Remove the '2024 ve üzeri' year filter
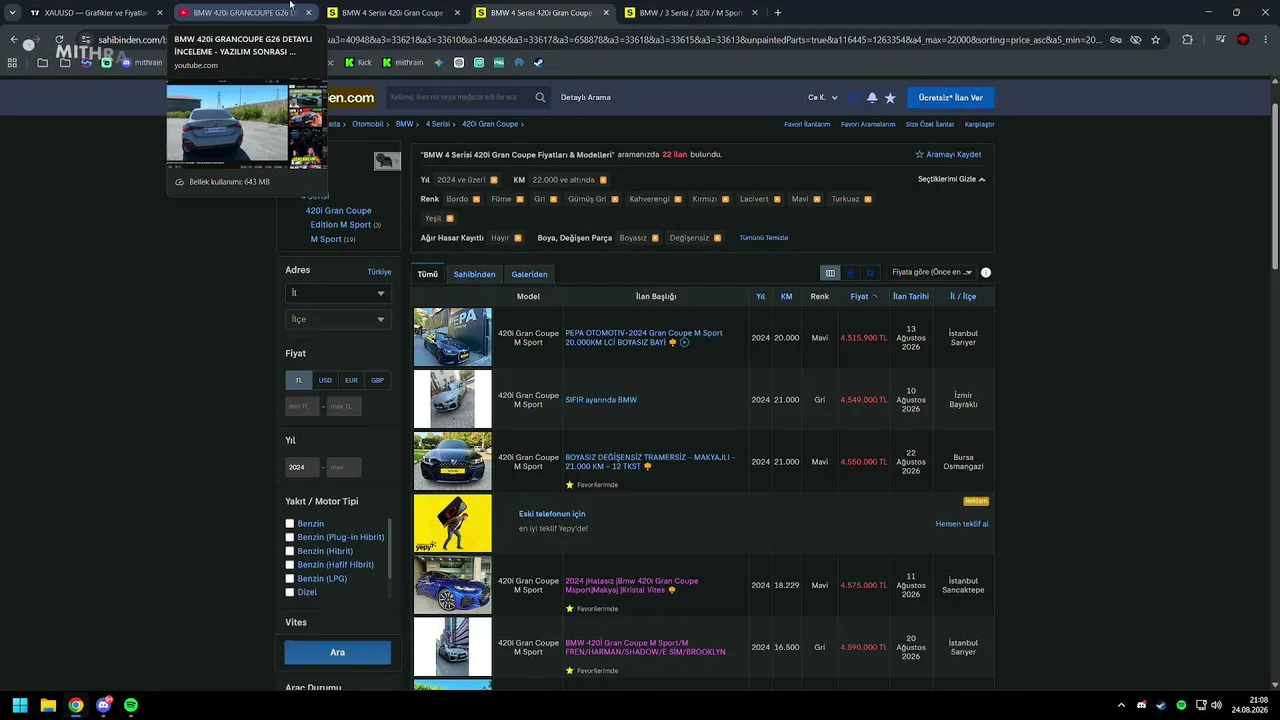This screenshot has height=720, width=1280. pos(494,180)
